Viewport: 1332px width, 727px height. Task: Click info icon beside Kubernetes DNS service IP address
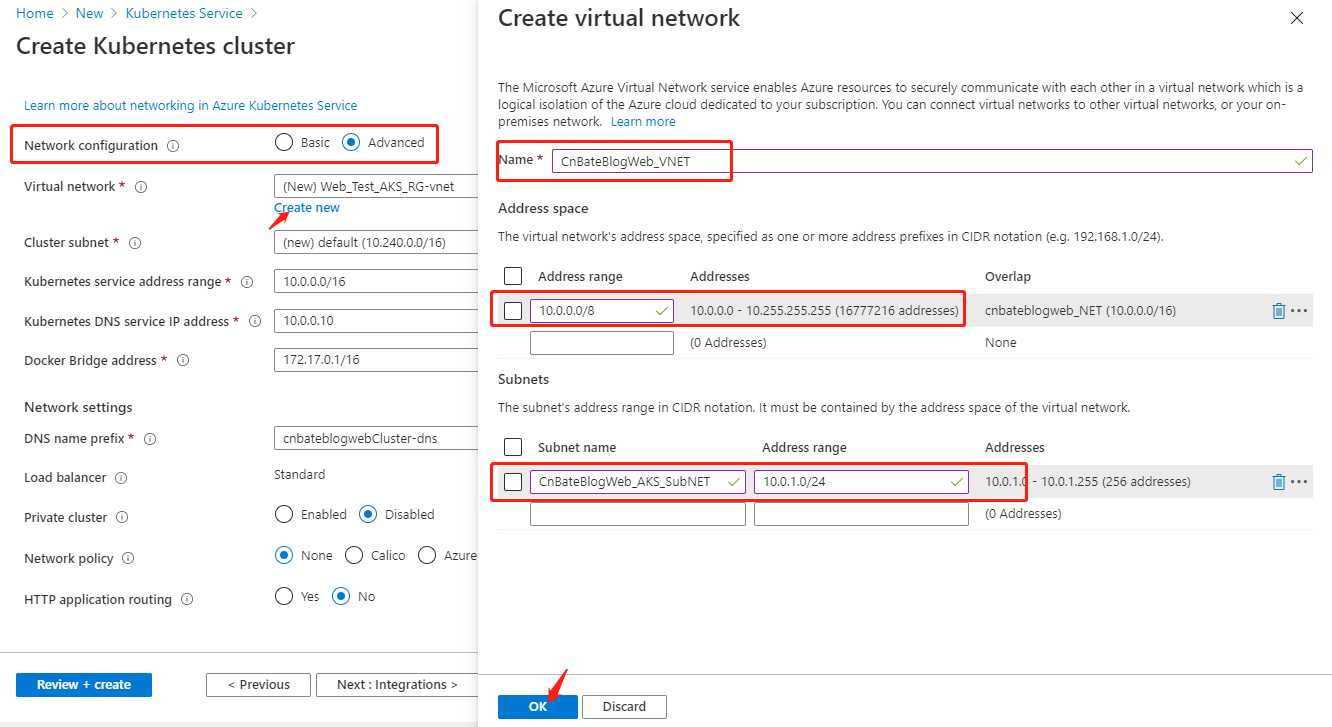point(255,321)
